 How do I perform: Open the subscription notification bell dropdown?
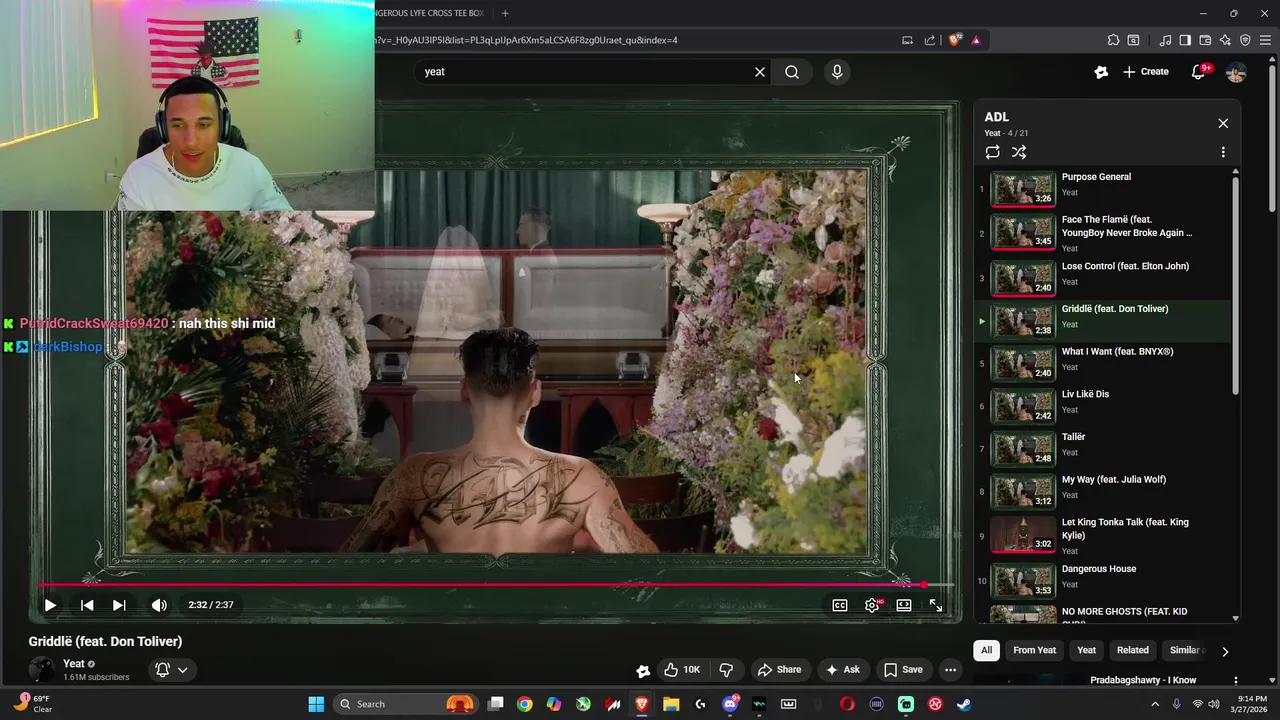tap(171, 670)
